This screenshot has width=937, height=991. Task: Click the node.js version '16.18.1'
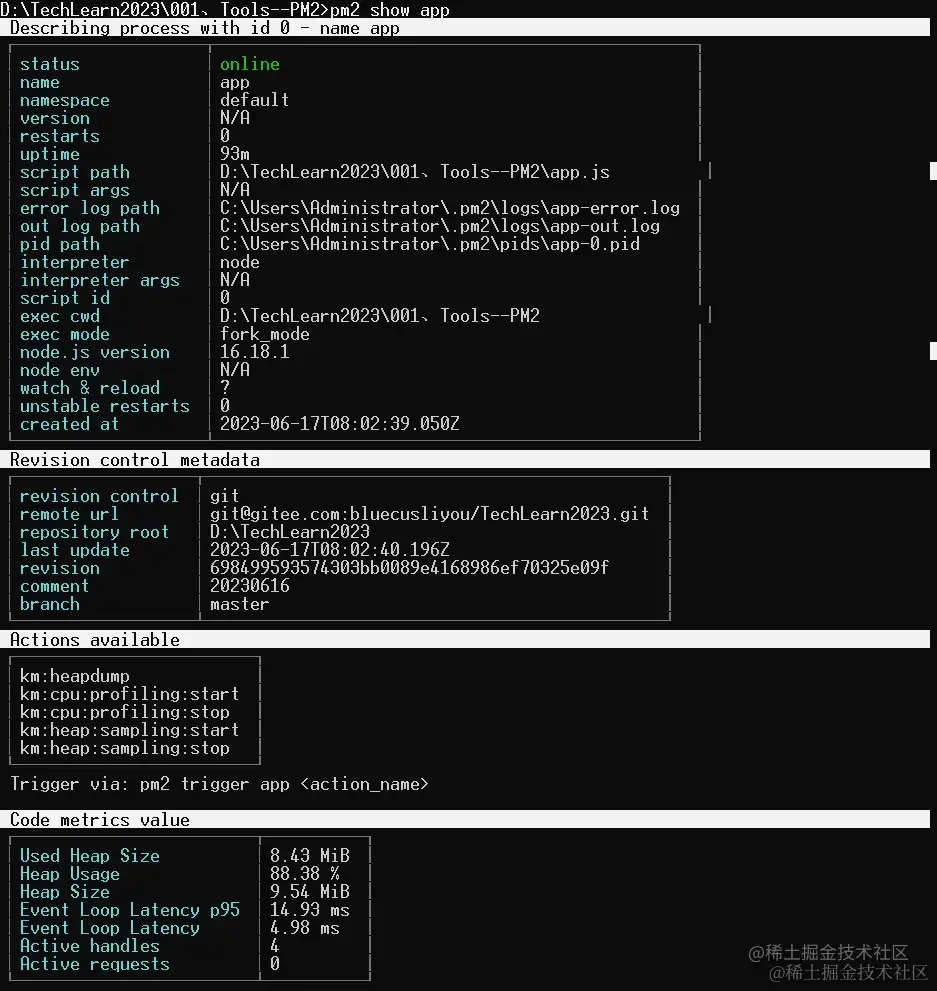click(254, 352)
